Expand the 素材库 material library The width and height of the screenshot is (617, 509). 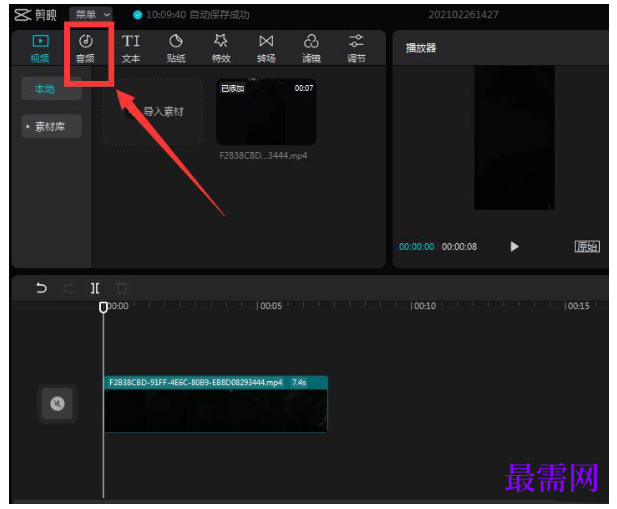point(51,126)
